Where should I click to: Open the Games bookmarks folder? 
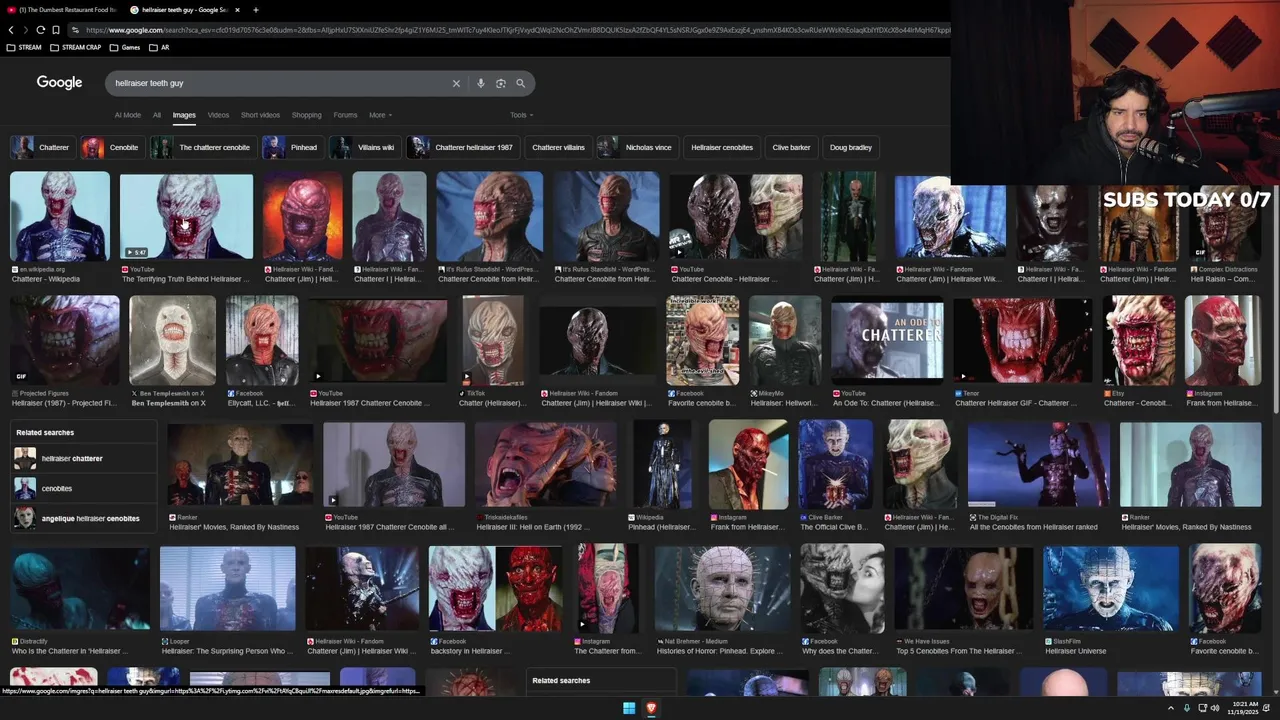click(125, 47)
